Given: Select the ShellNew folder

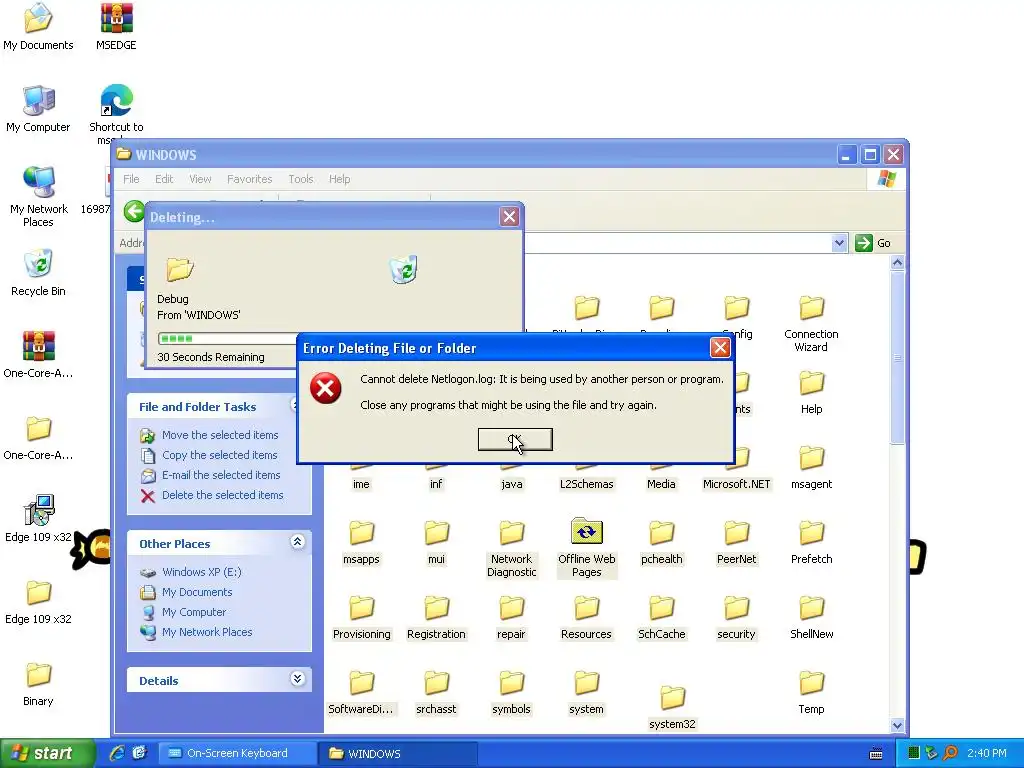Looking at the screenshot, I should coord(811,617).
